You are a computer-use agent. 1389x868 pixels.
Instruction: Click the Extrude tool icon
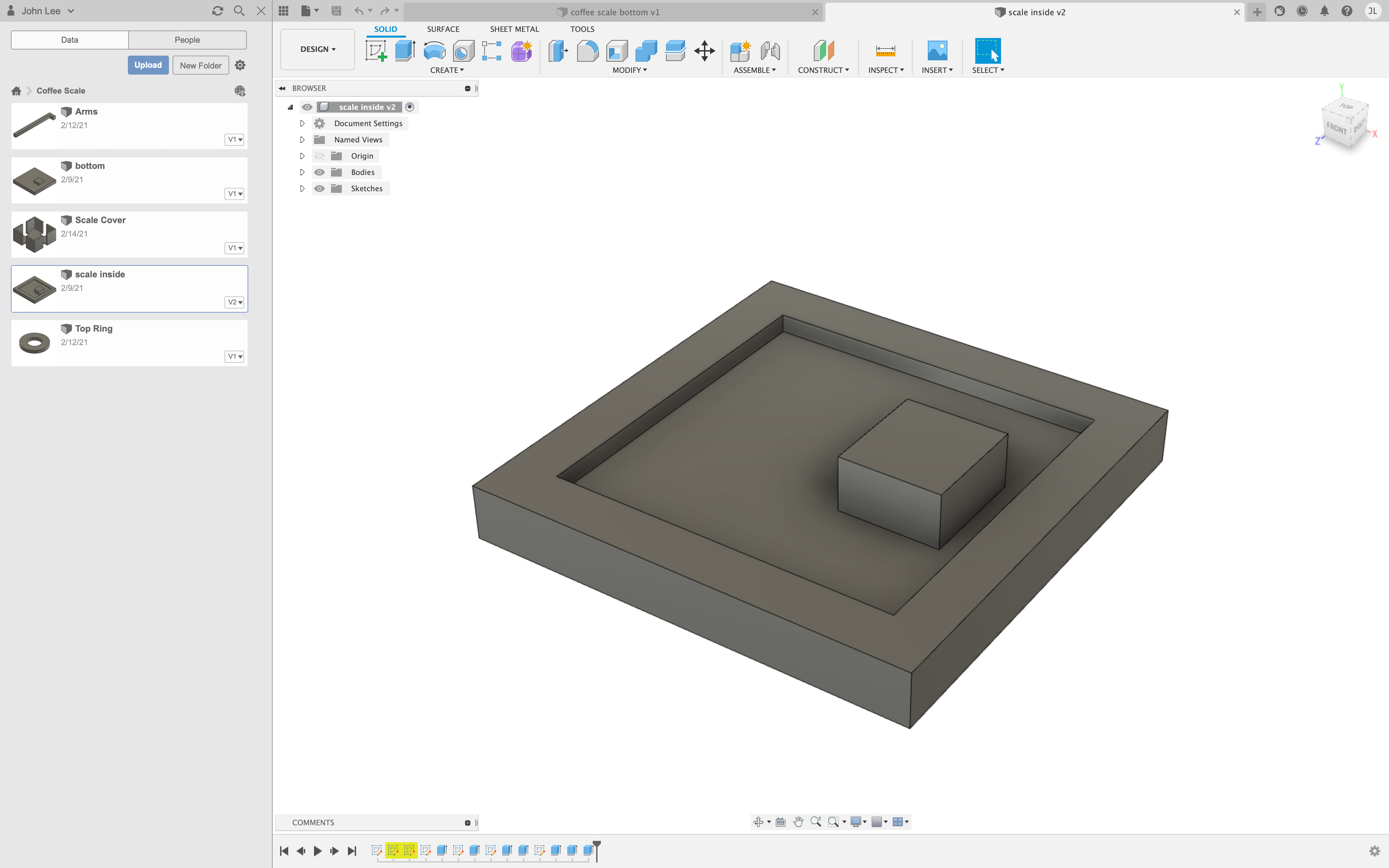[405, 51]
